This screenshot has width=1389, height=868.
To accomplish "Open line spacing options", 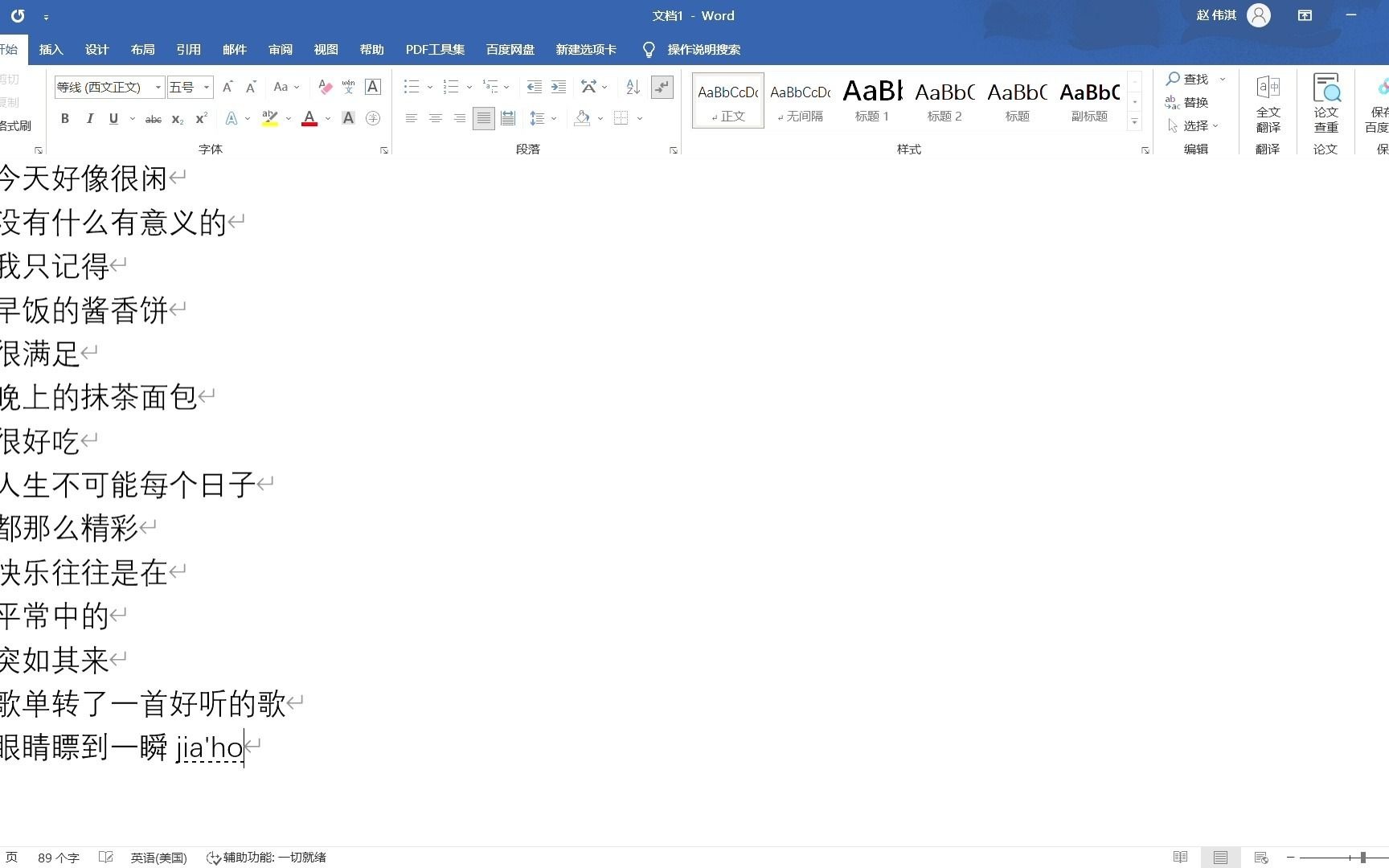I will point(537,119).
